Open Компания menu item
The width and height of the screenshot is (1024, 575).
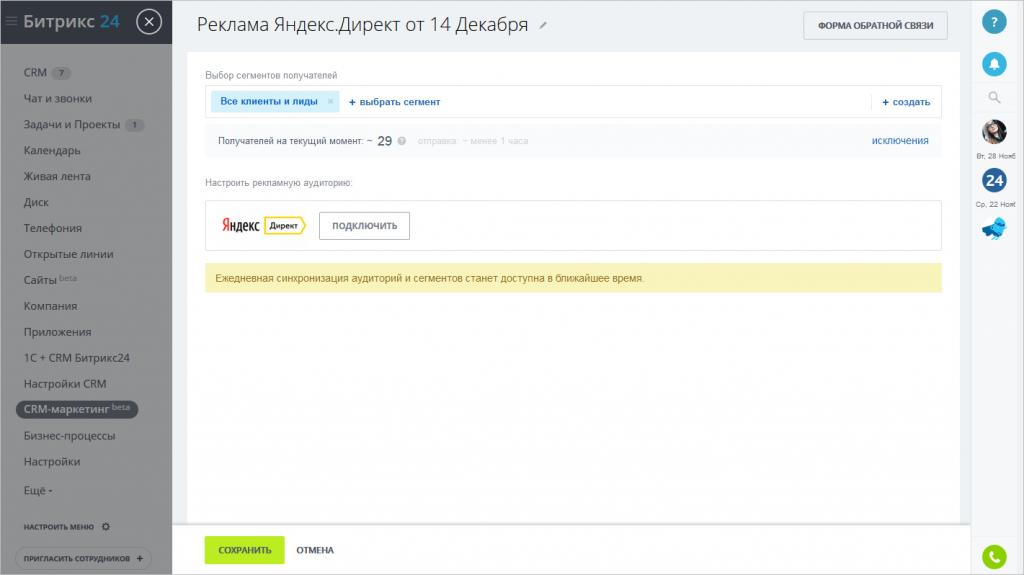coord(50,306)
